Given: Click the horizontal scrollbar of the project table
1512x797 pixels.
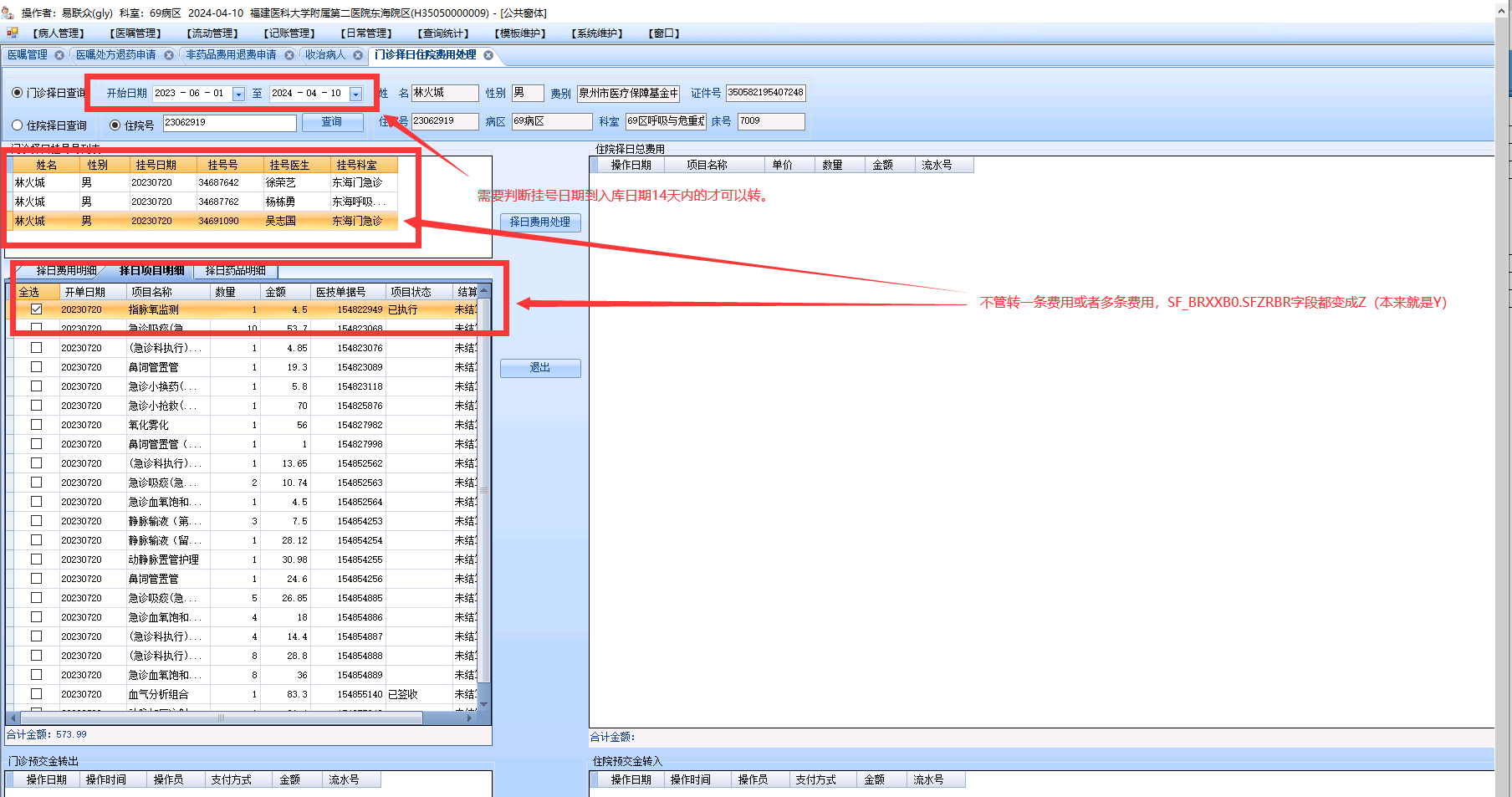Looking at the screenshot, I should tap(221, 718).
